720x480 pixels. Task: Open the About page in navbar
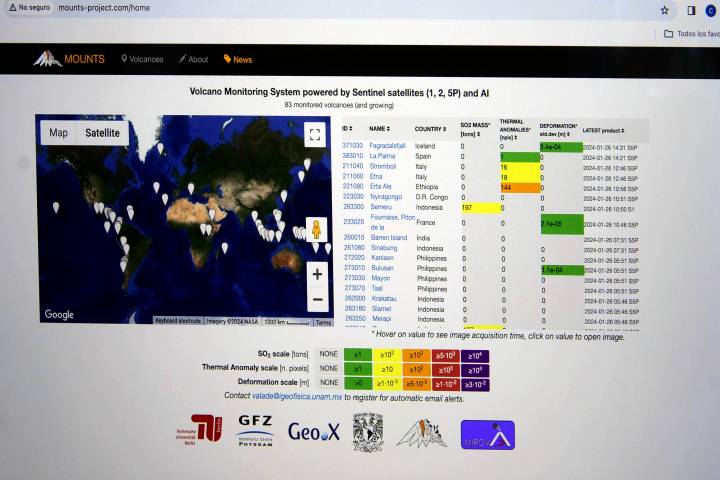click(194, 59)
